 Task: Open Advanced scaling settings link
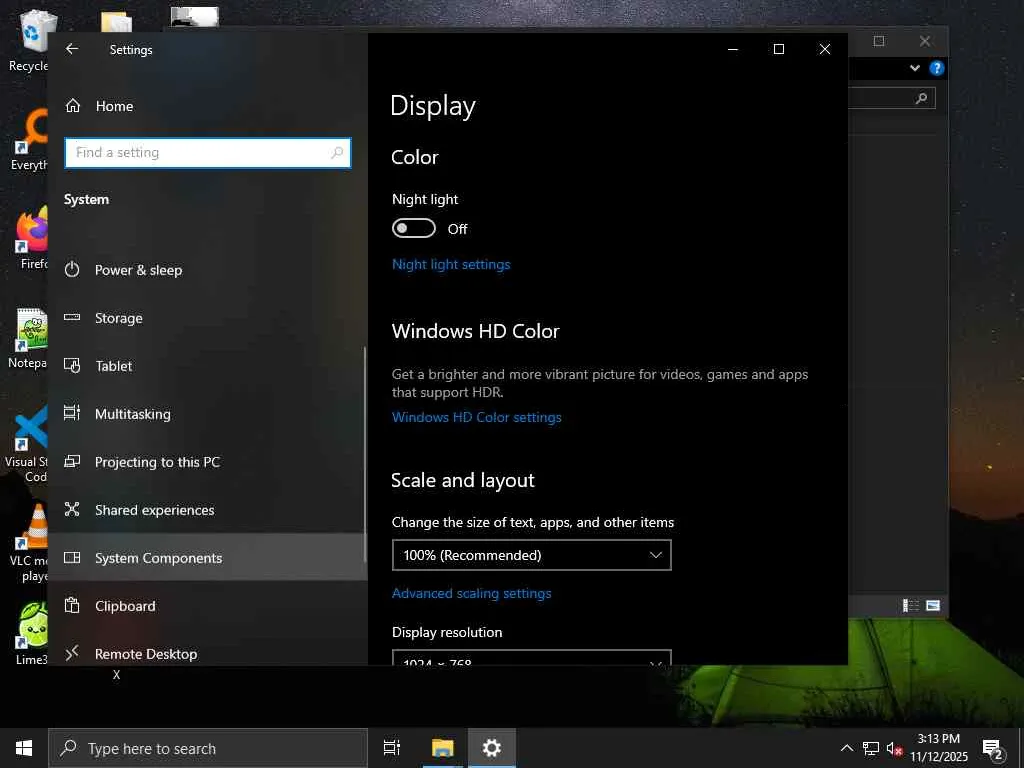click(x=471, y=593)
